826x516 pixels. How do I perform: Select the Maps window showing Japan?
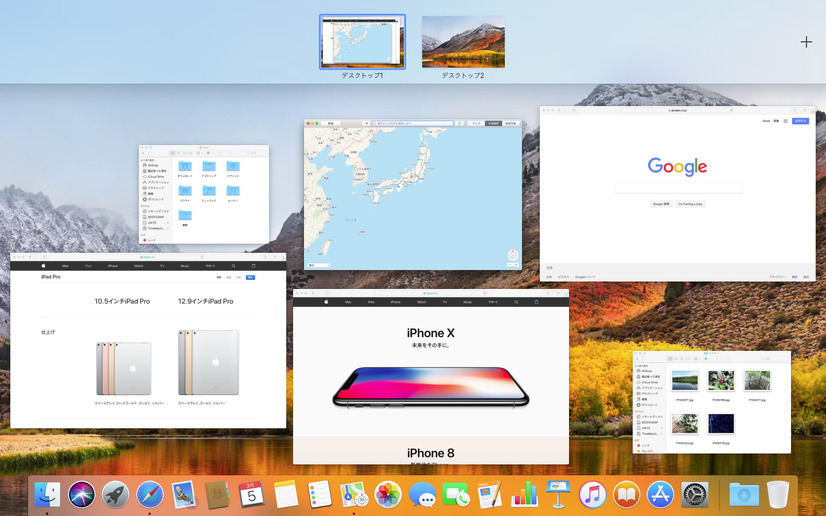tap(412, 195)
